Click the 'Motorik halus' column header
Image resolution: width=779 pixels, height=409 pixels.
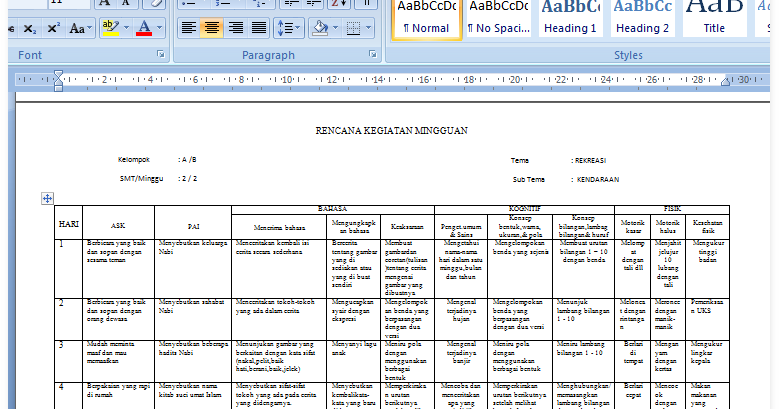point(668,227)
